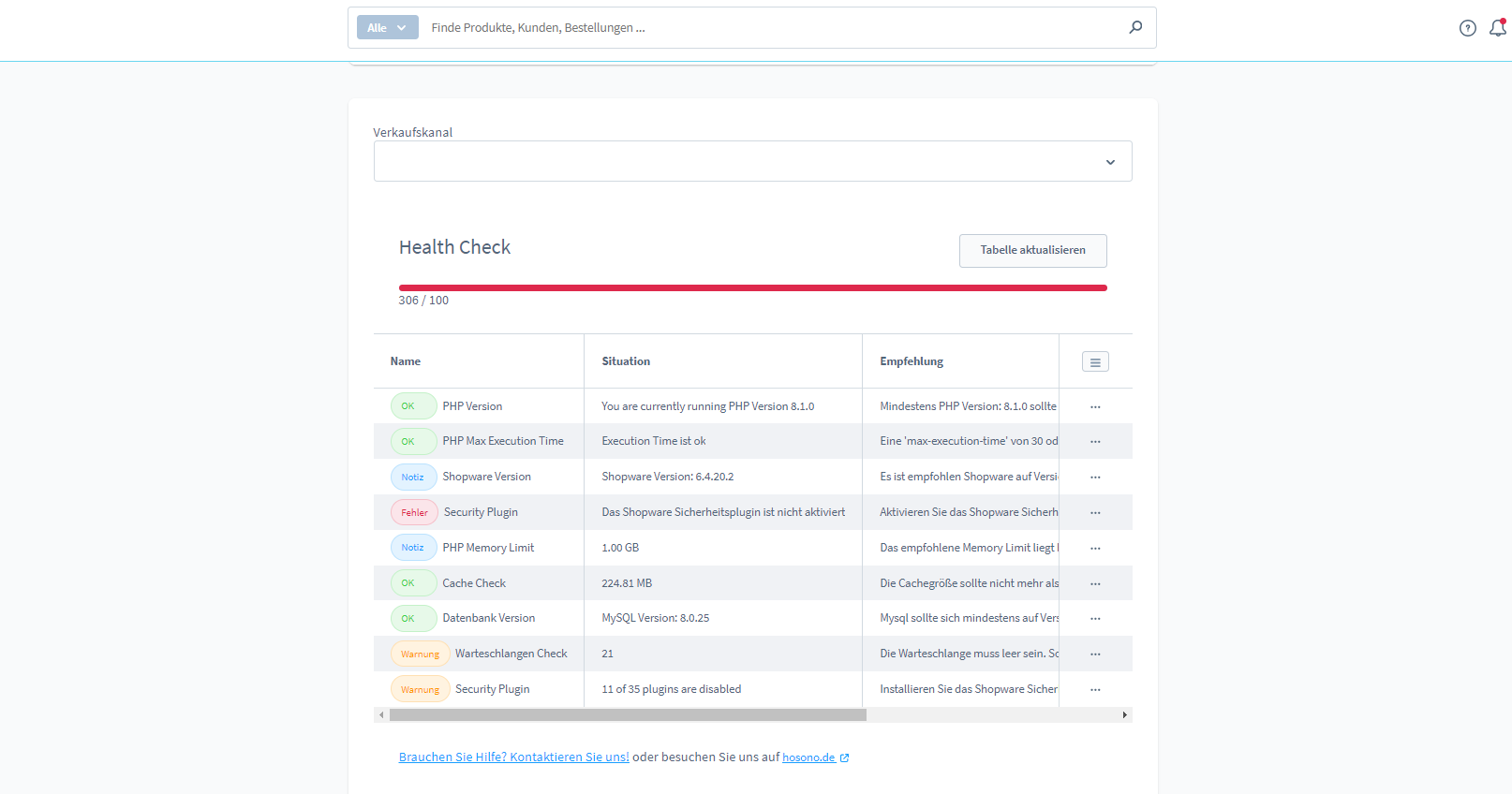Focus the Finde Produkte search field

pos(773,27)
